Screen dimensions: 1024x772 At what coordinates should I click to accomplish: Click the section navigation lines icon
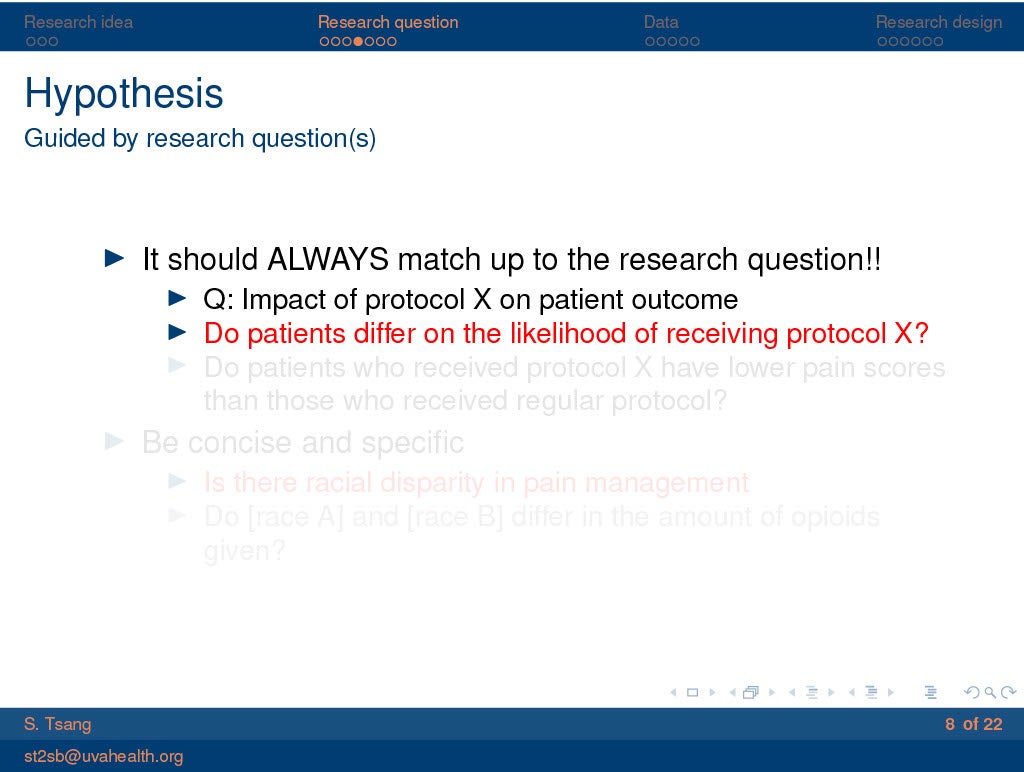pos(871,692)
